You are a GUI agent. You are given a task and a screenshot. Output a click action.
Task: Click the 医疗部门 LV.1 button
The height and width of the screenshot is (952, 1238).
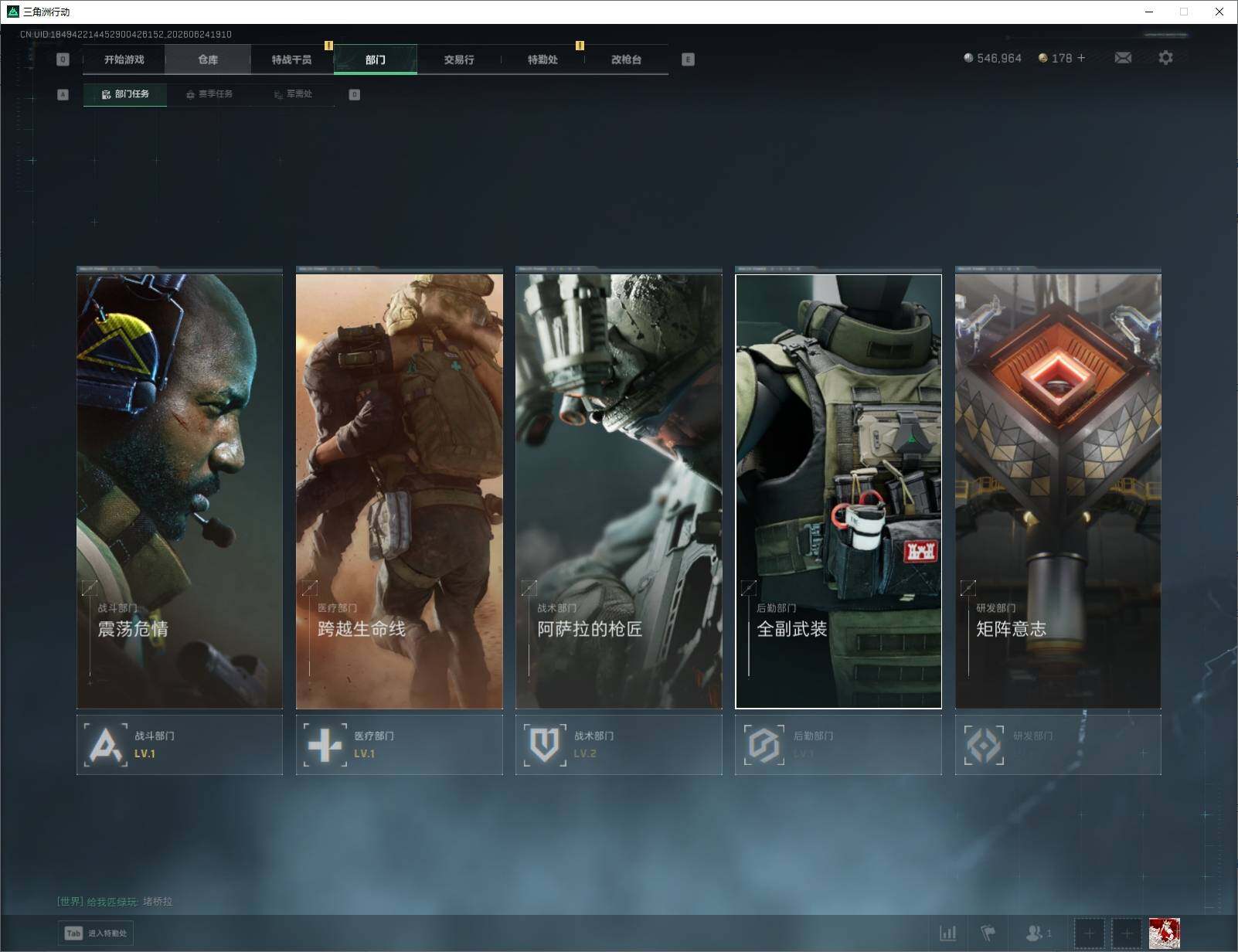pyautogui.click(x=400, y=745)
